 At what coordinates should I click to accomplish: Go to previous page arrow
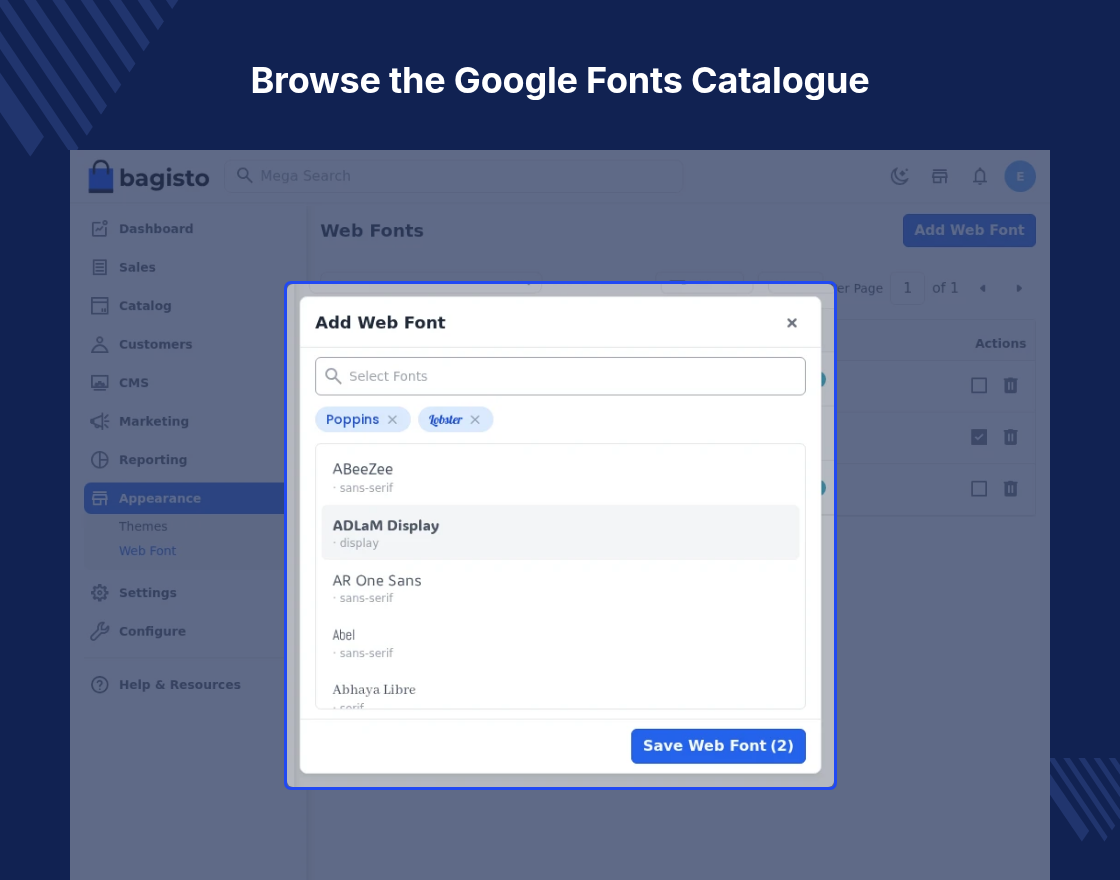[983, 289]
